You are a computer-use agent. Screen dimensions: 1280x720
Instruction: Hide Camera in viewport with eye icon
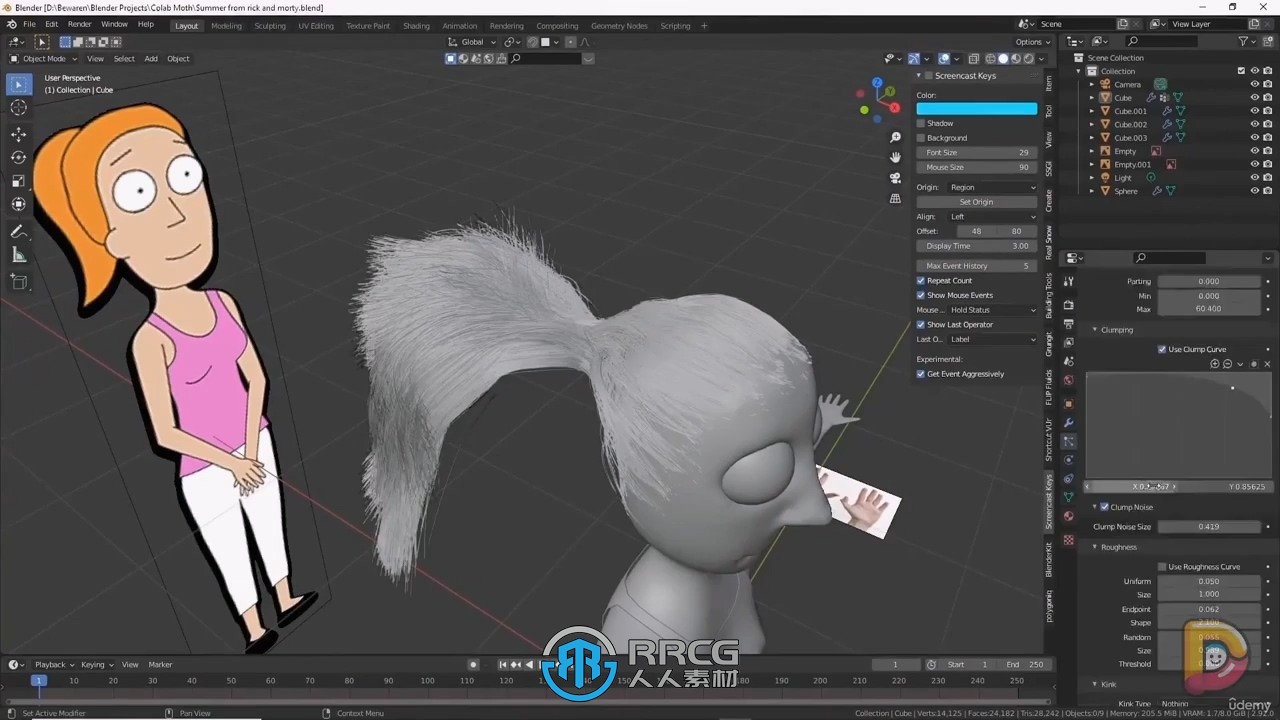(x=1255, y=84)
